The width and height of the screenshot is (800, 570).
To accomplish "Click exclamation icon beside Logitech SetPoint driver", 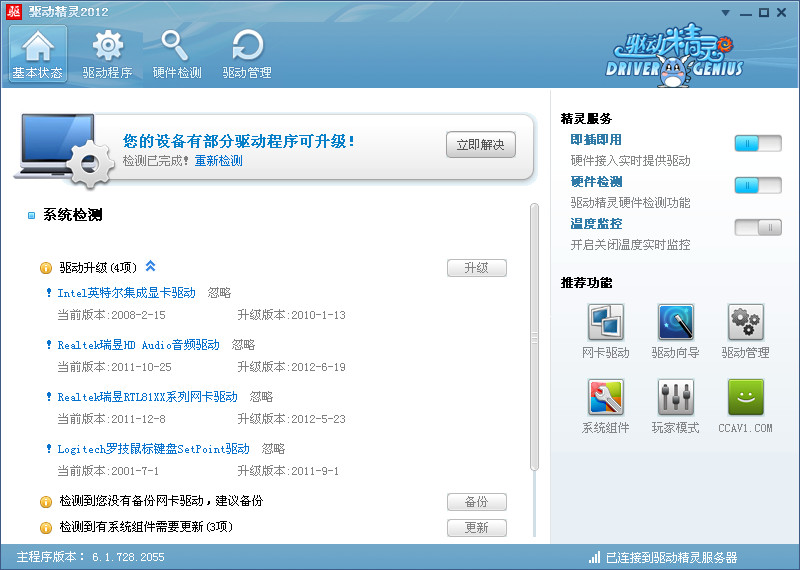I will 49,449.
